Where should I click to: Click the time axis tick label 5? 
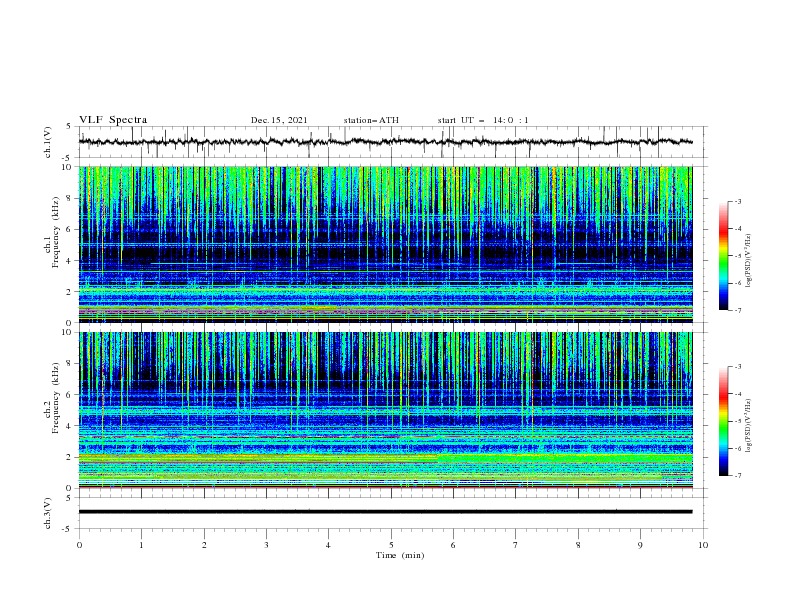391,545
